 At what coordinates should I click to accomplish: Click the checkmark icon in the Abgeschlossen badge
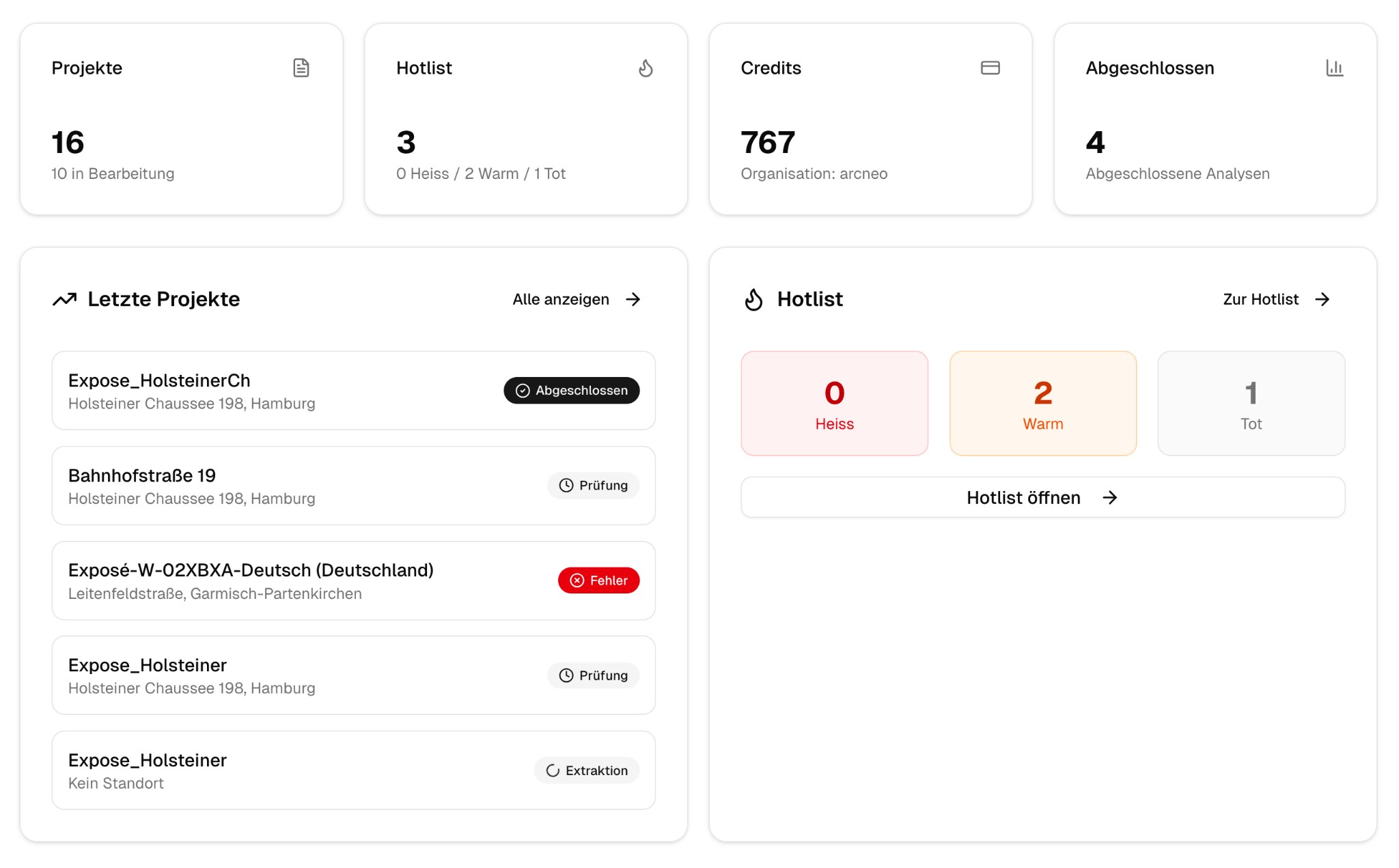pyautogui.click(x=522, y=391)
